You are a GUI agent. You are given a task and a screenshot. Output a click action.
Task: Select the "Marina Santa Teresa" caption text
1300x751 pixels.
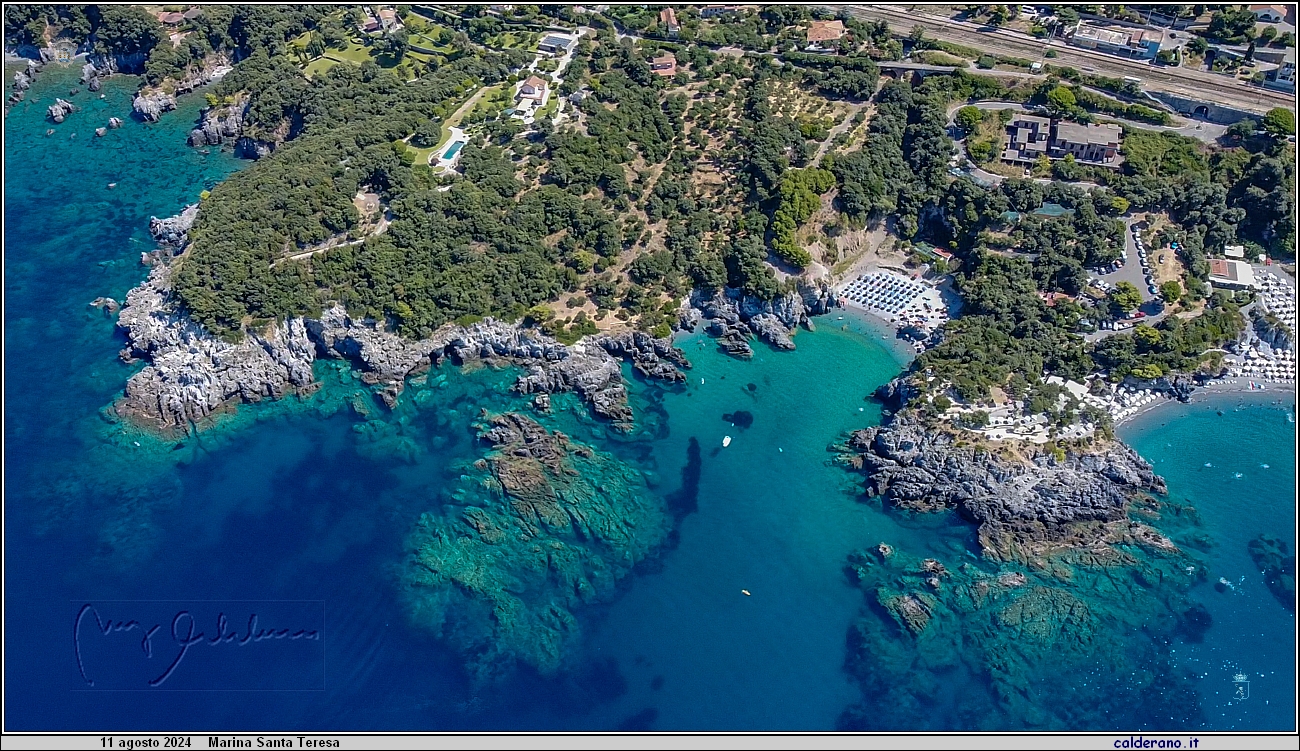pos(274,743)
